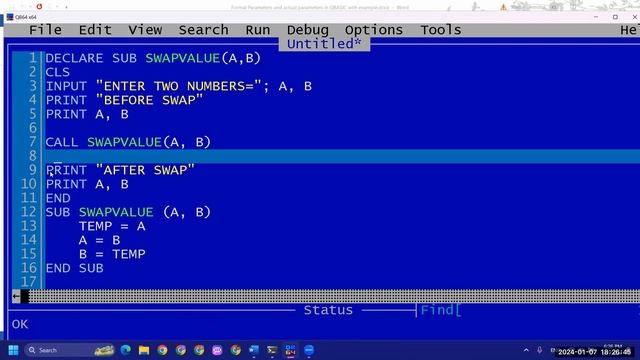This screenshot has height=360, width=640.
Task: Click the INPUT "ENTER TWO NUMBERS=" line
Action: 178,86
